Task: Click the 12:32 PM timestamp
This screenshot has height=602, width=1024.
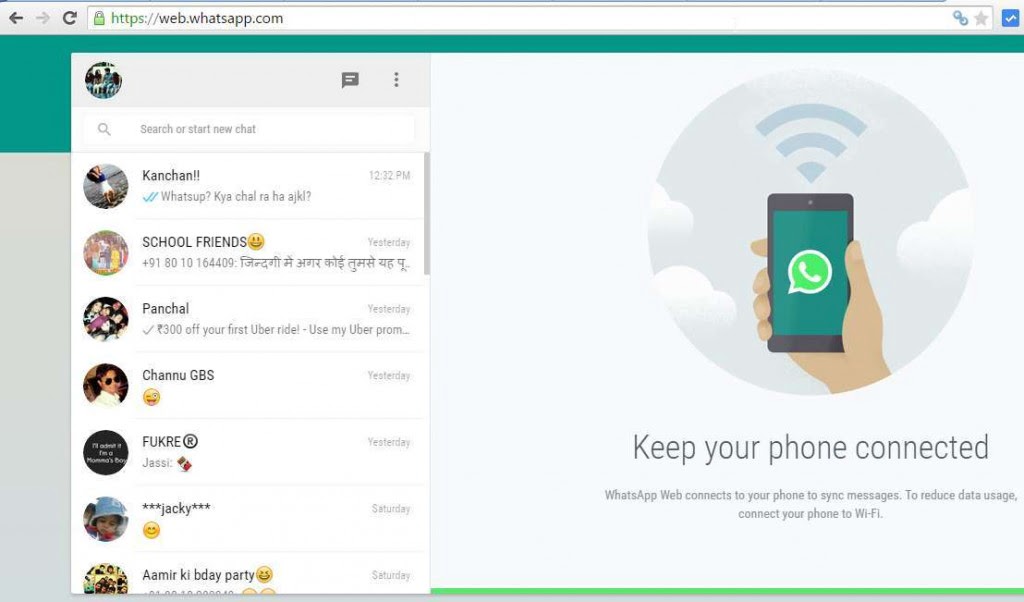Action: (389, 175)
